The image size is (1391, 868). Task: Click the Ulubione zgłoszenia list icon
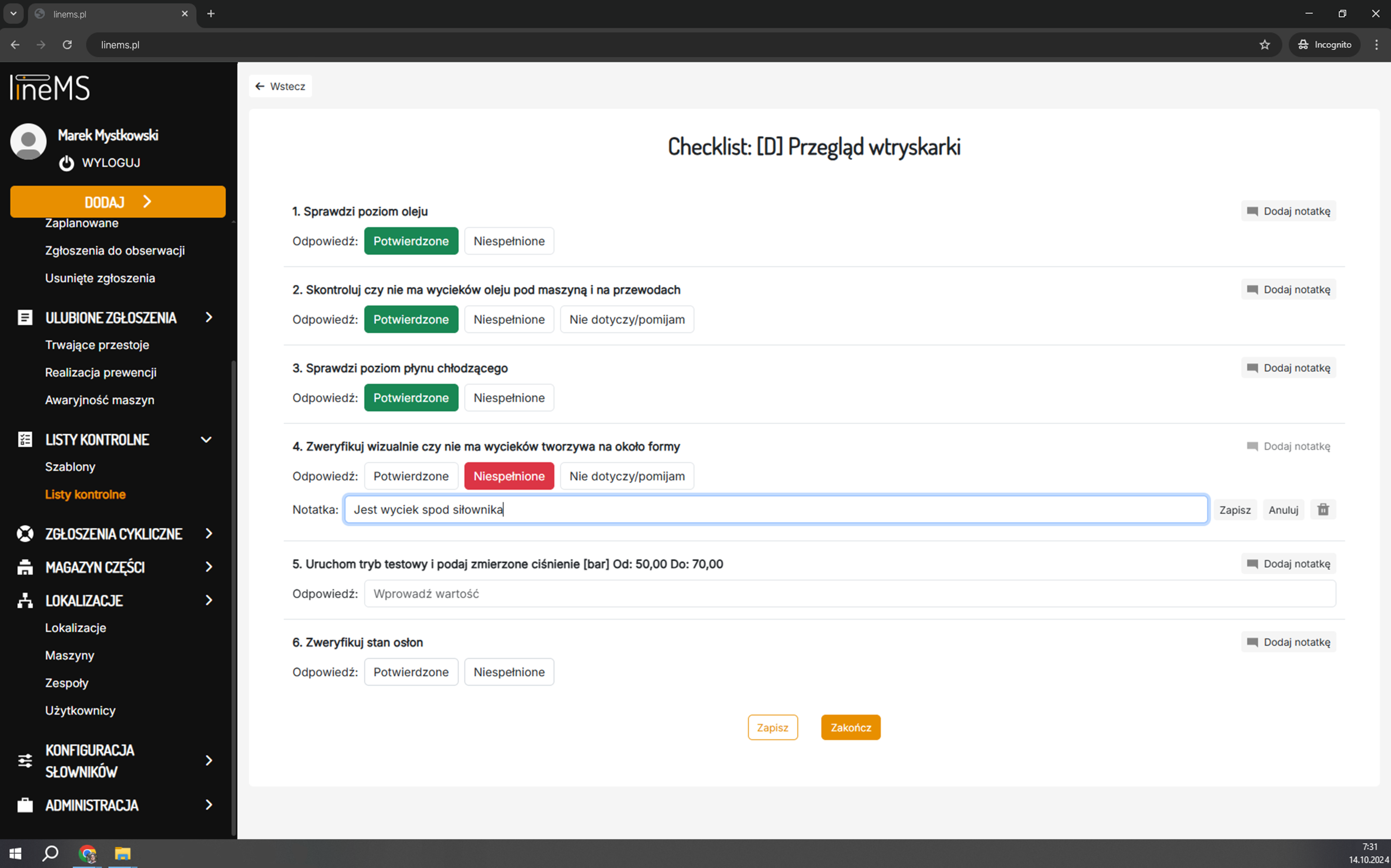tap(25, 317)
